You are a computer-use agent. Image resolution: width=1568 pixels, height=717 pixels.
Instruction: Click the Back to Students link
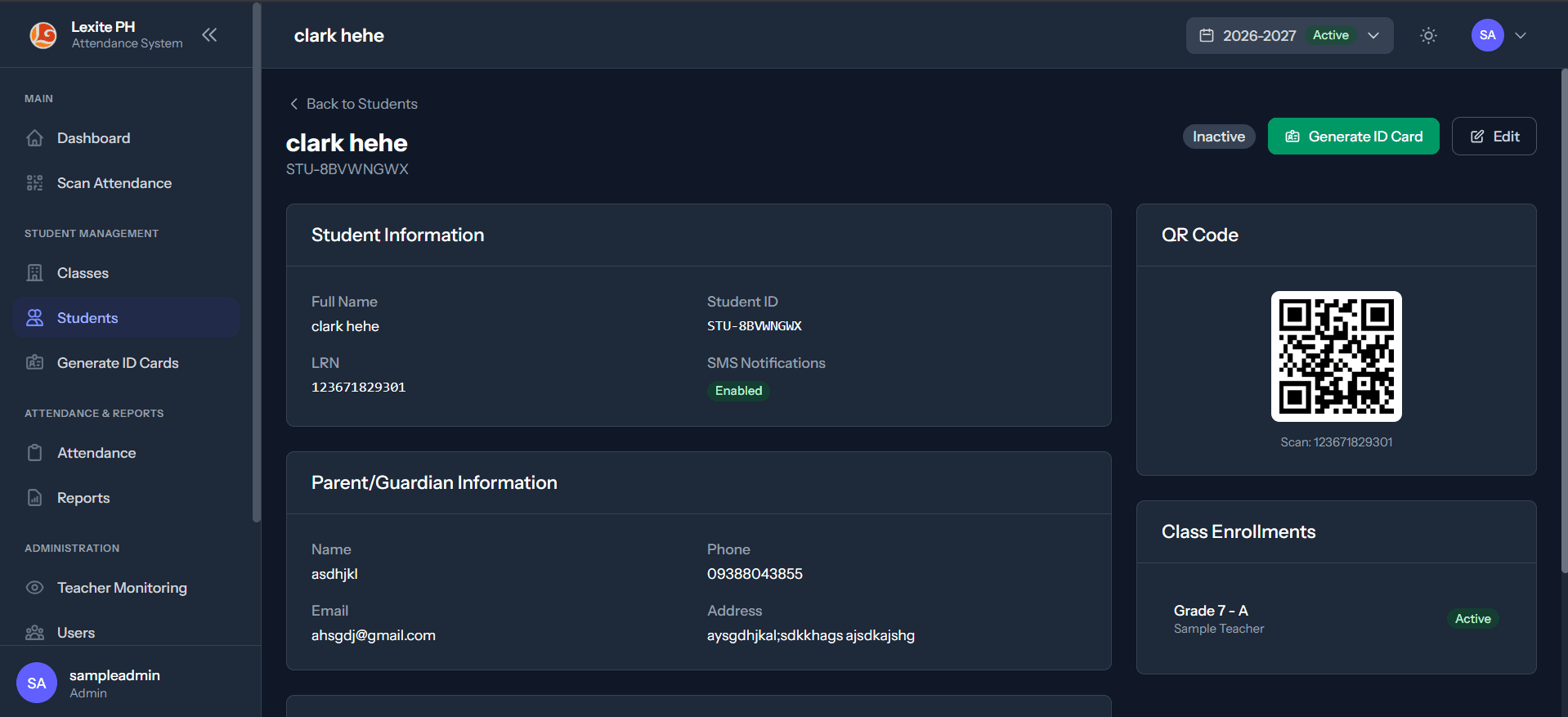point(353,104)
